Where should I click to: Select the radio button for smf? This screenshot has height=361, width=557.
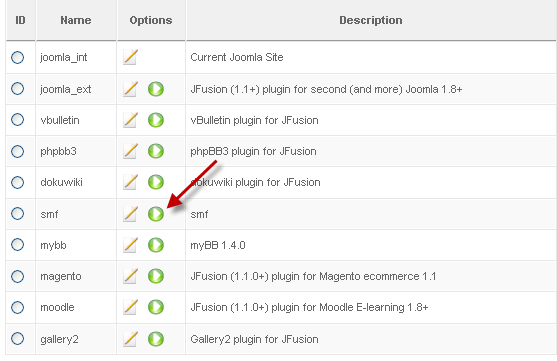click(17, 214)
